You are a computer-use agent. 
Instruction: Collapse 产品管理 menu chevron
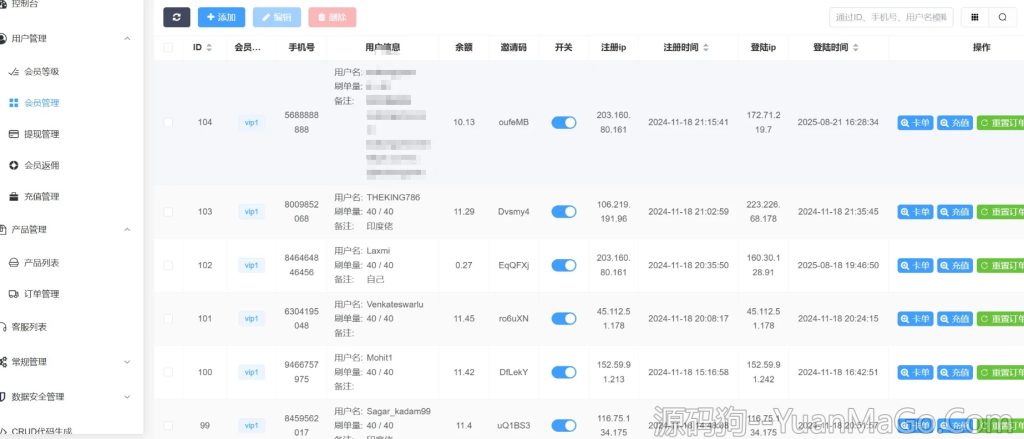(127, 230)
